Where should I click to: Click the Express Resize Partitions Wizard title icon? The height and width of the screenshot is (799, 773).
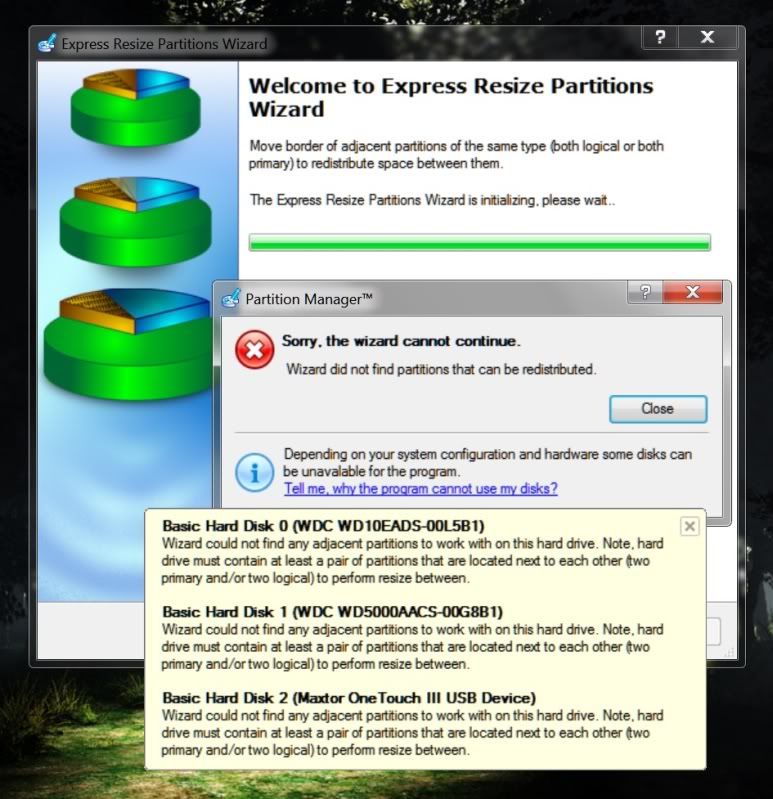pyautogui.click(x=47, y=44)
